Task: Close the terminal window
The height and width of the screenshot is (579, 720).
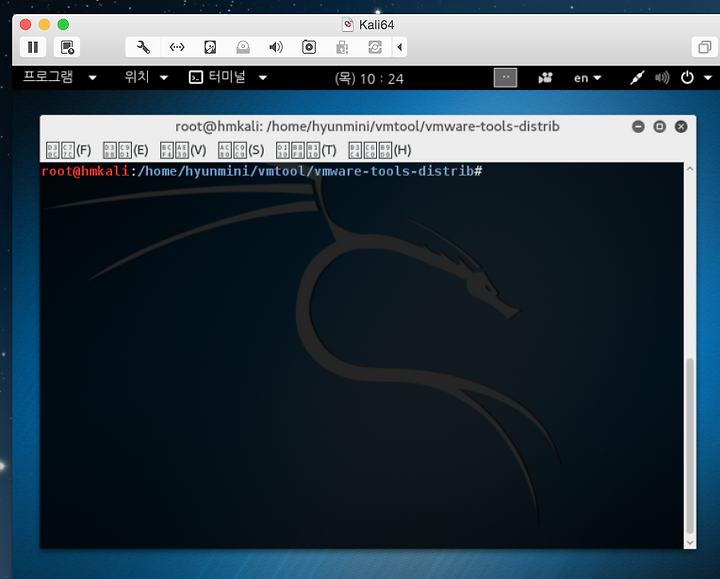Action: pos(681,127)
